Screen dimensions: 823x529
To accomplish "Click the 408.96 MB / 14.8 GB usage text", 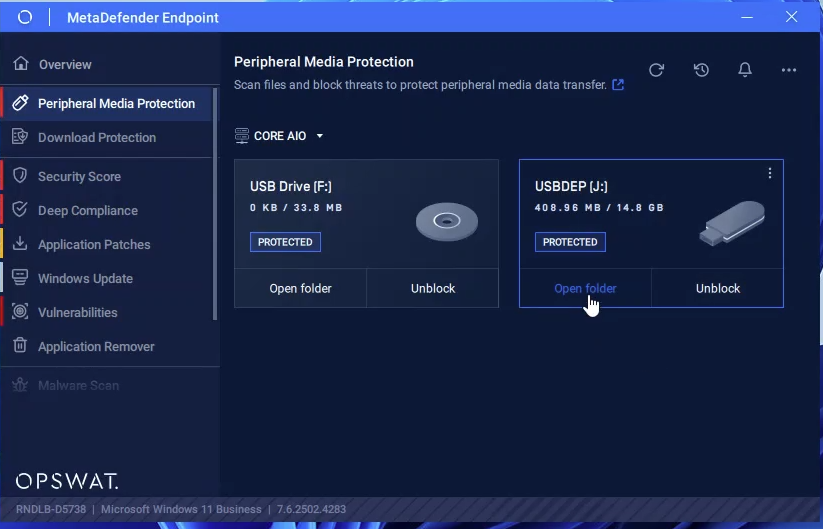I will pos(599,208).
